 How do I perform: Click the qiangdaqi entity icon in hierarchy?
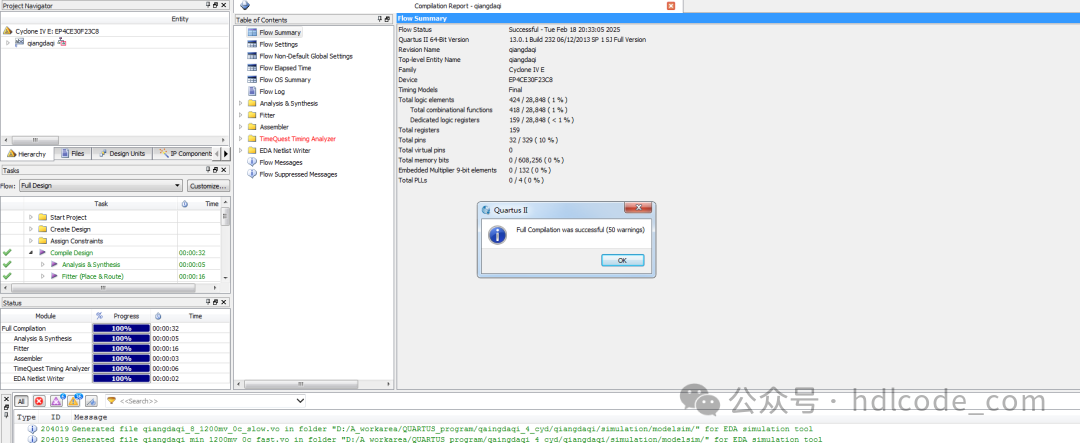tap(19, 43)
